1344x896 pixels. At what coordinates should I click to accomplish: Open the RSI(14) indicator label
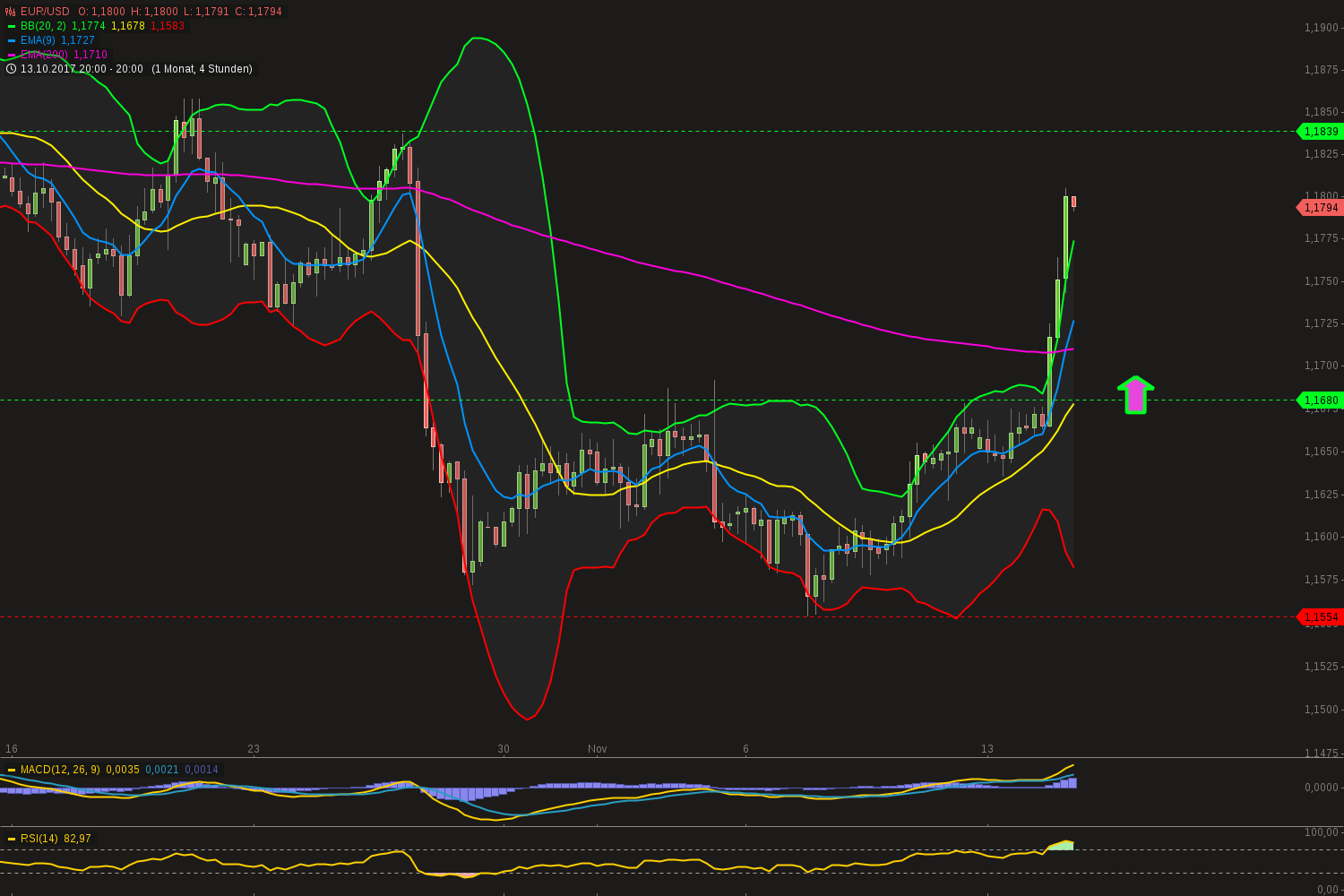coord(39,839)
